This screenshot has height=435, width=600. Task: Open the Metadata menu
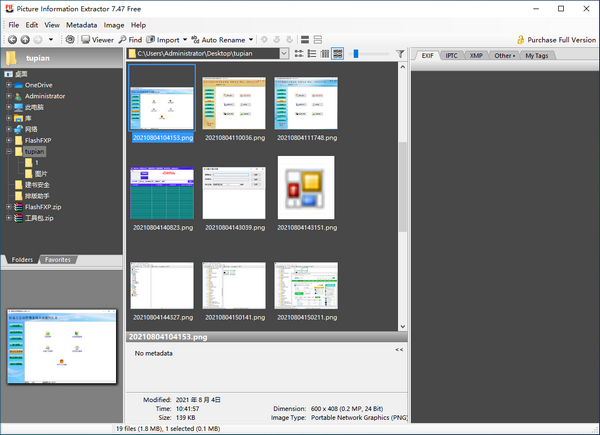[81, 24]
